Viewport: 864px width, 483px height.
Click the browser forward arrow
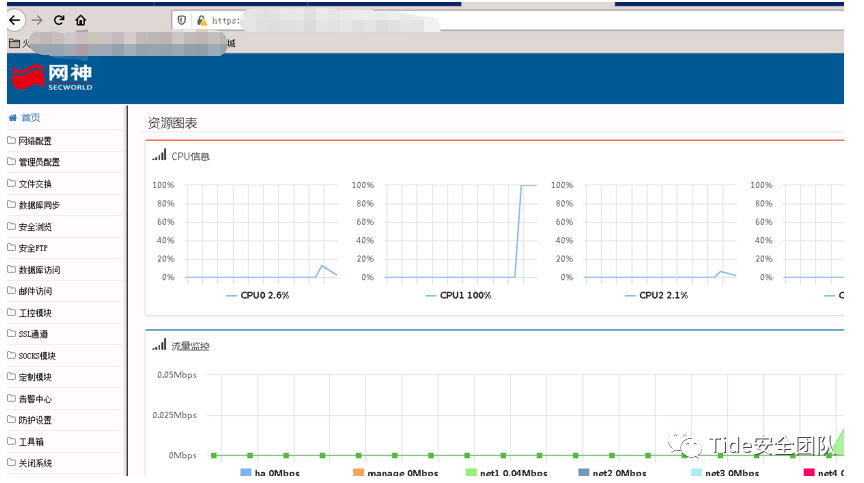click(37, 20)
